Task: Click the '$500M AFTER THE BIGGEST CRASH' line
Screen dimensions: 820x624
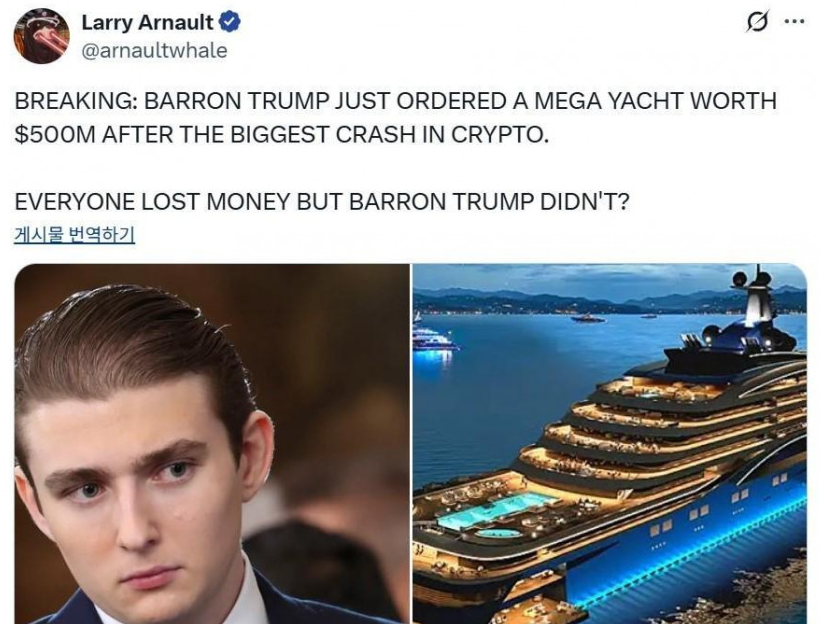Action: click(282, 134)
